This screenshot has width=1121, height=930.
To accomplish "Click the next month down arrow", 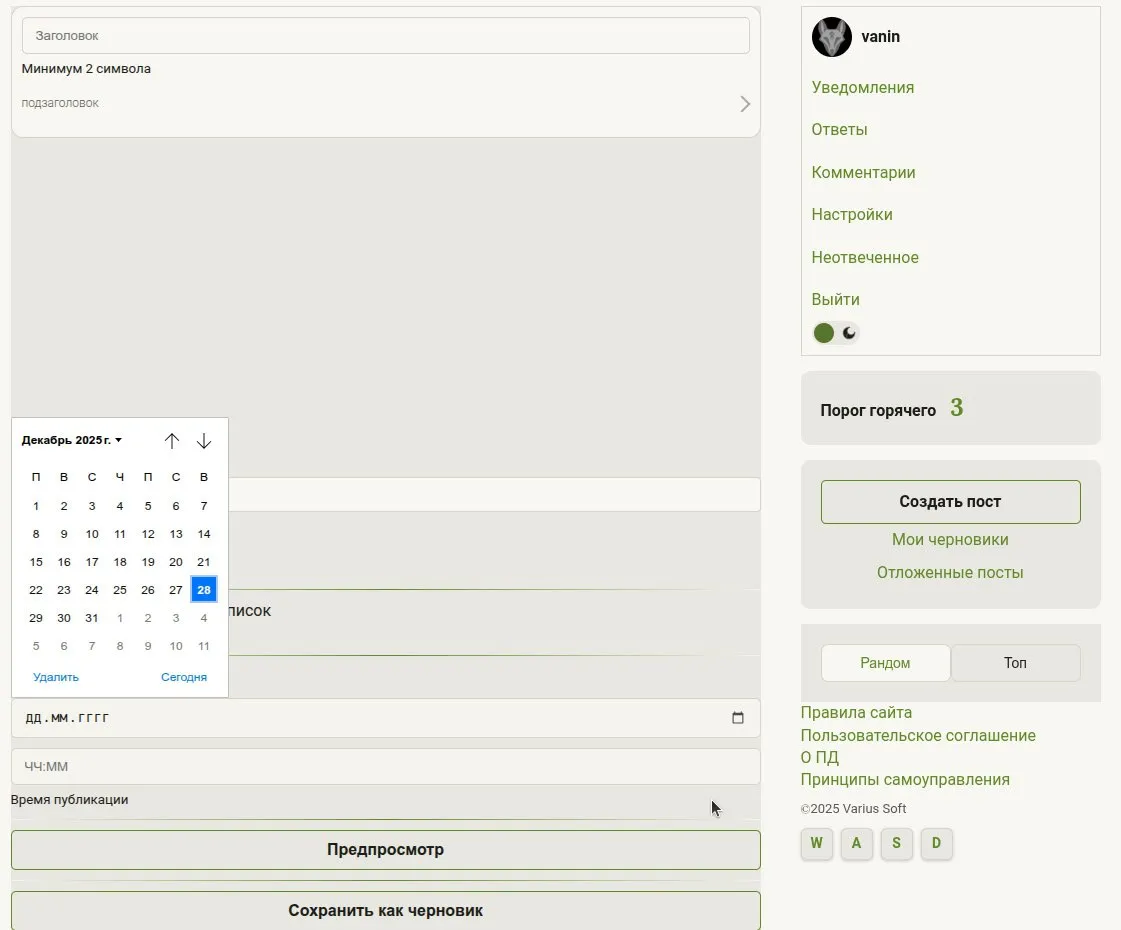I will click(x=204, y=441).
